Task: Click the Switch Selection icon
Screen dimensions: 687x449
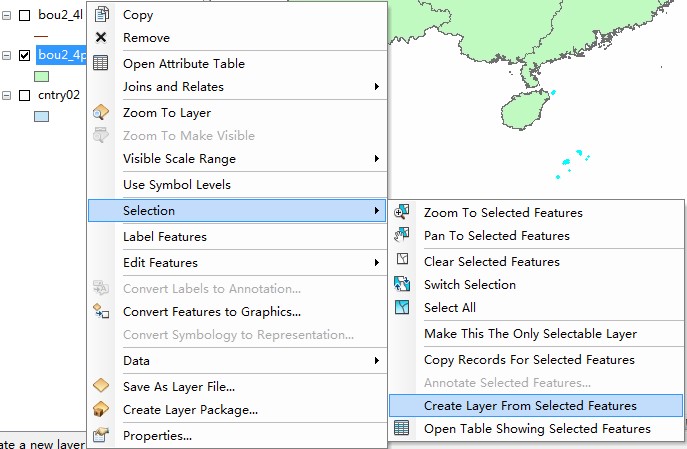Action: point(402,284)
